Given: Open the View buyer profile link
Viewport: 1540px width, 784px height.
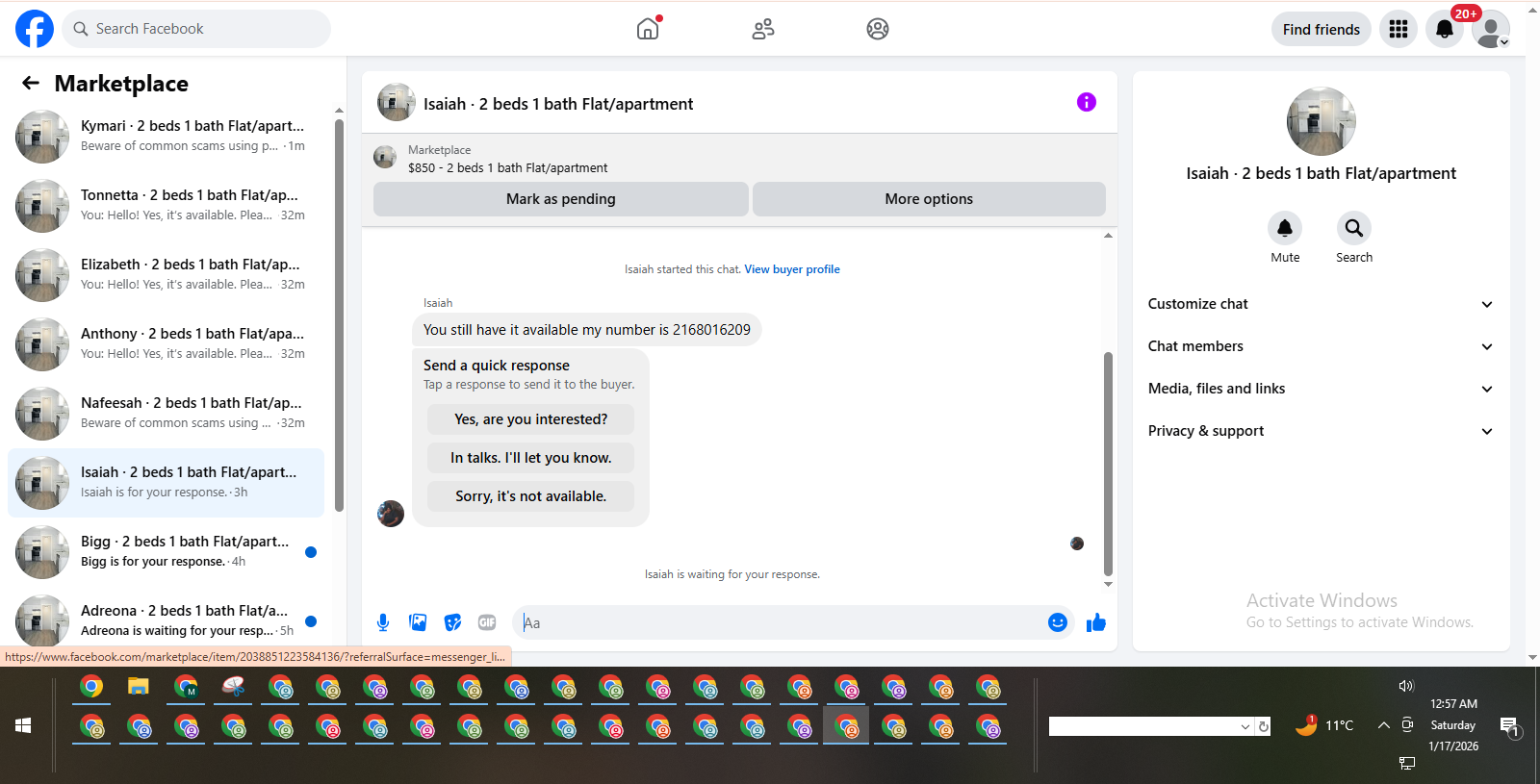Looking at the screenshot, I should coord(792,269).
